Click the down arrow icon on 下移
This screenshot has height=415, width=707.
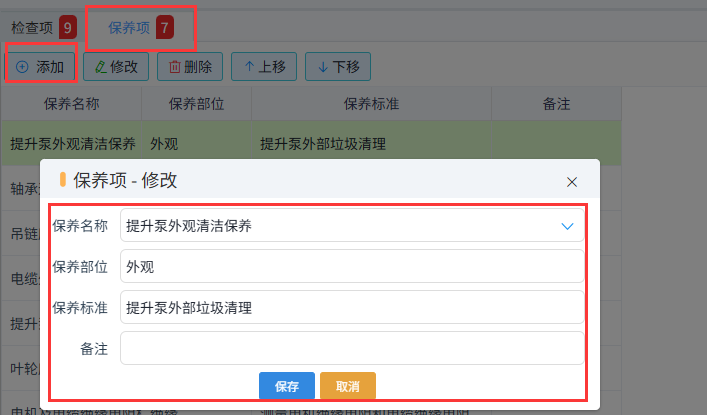tap(323, 67)
